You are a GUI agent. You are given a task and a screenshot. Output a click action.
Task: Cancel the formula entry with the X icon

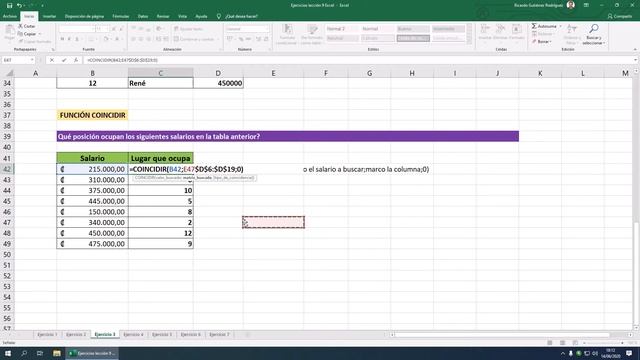point(51,60)
